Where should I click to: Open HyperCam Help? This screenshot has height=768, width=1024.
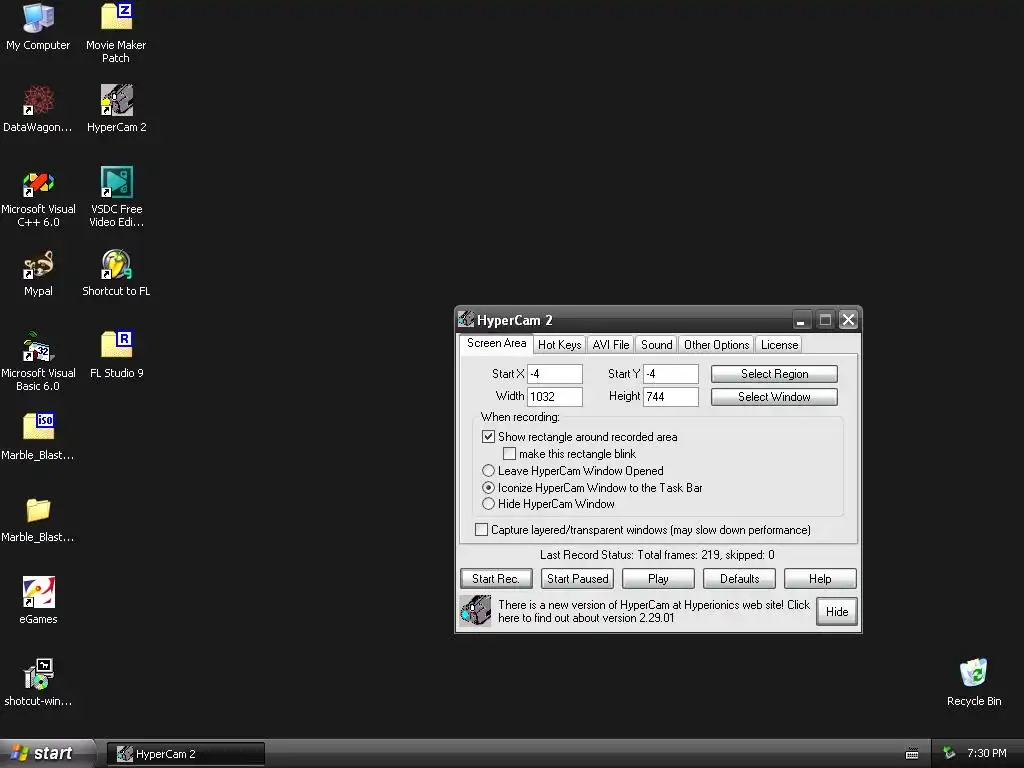820,579
